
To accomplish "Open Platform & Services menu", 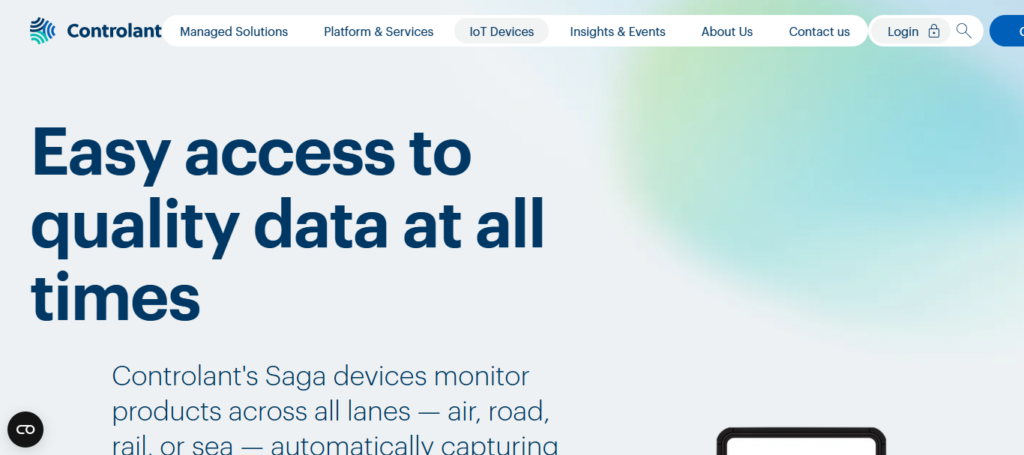I will [x=379, y=31].
